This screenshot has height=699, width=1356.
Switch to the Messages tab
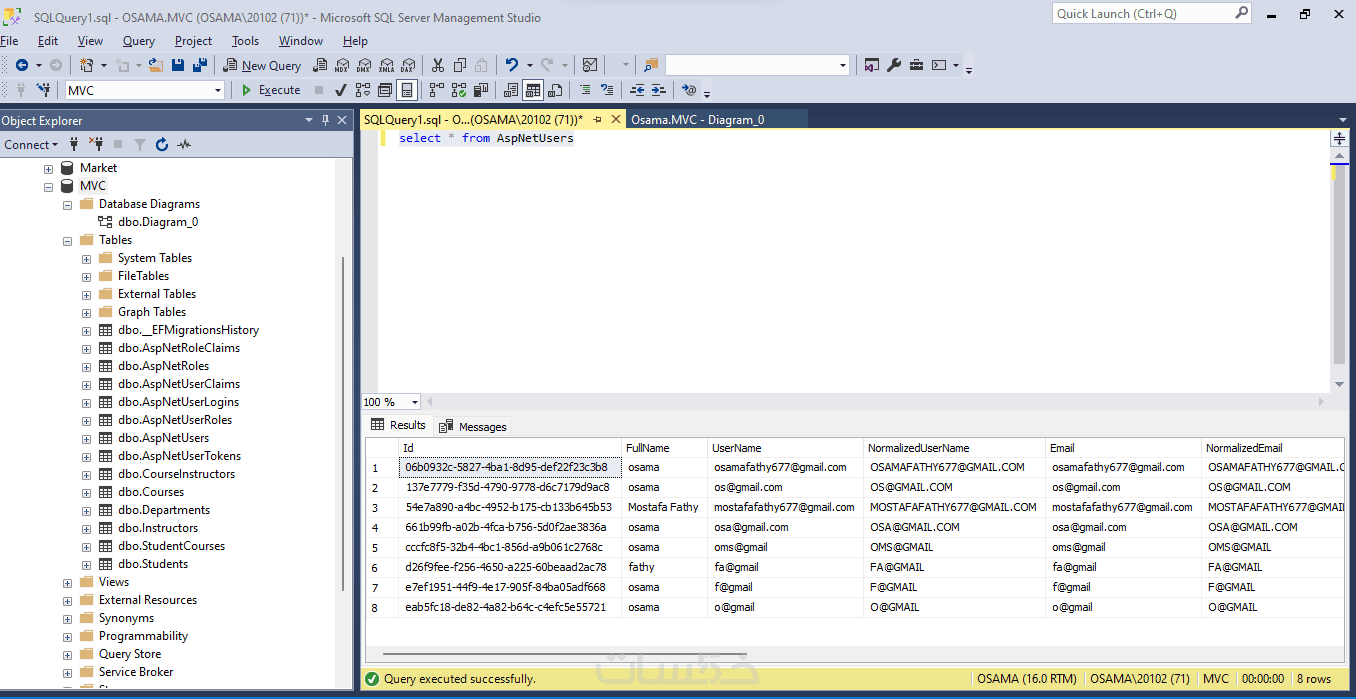pos(473,427)
